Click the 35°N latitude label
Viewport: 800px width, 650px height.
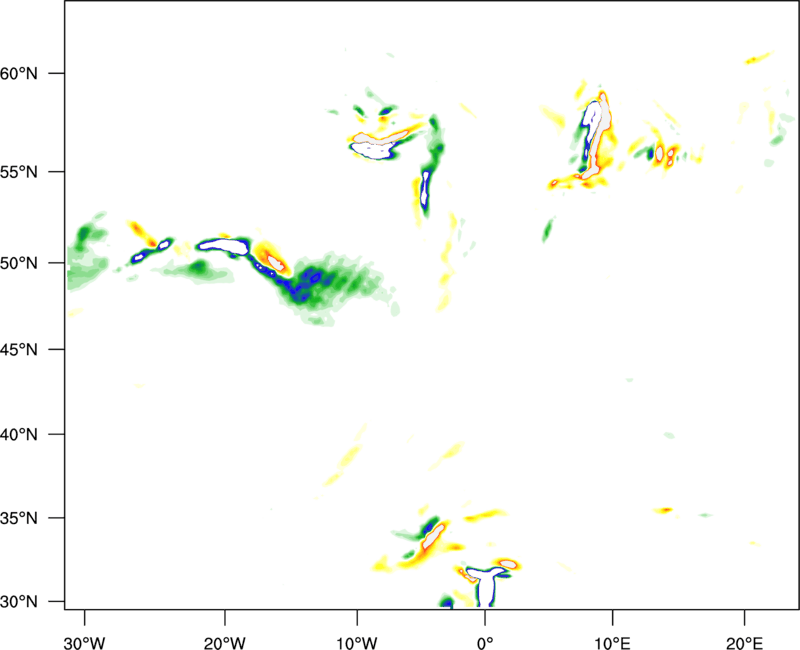pos(19,518)
